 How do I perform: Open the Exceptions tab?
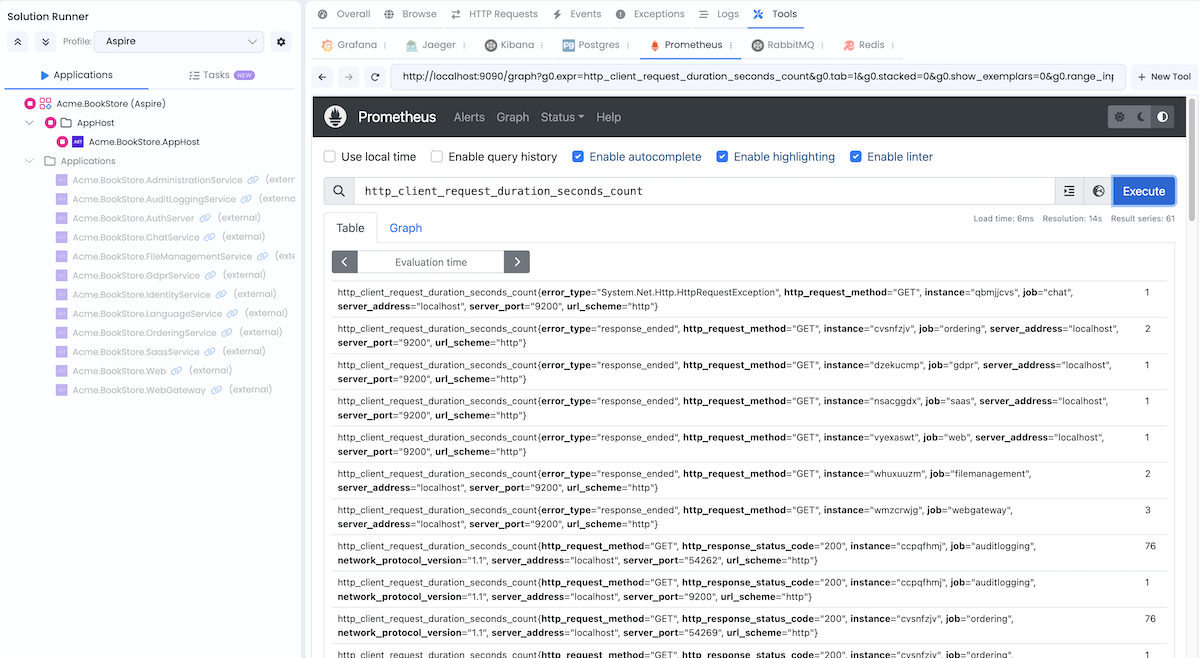coord(650,14)
